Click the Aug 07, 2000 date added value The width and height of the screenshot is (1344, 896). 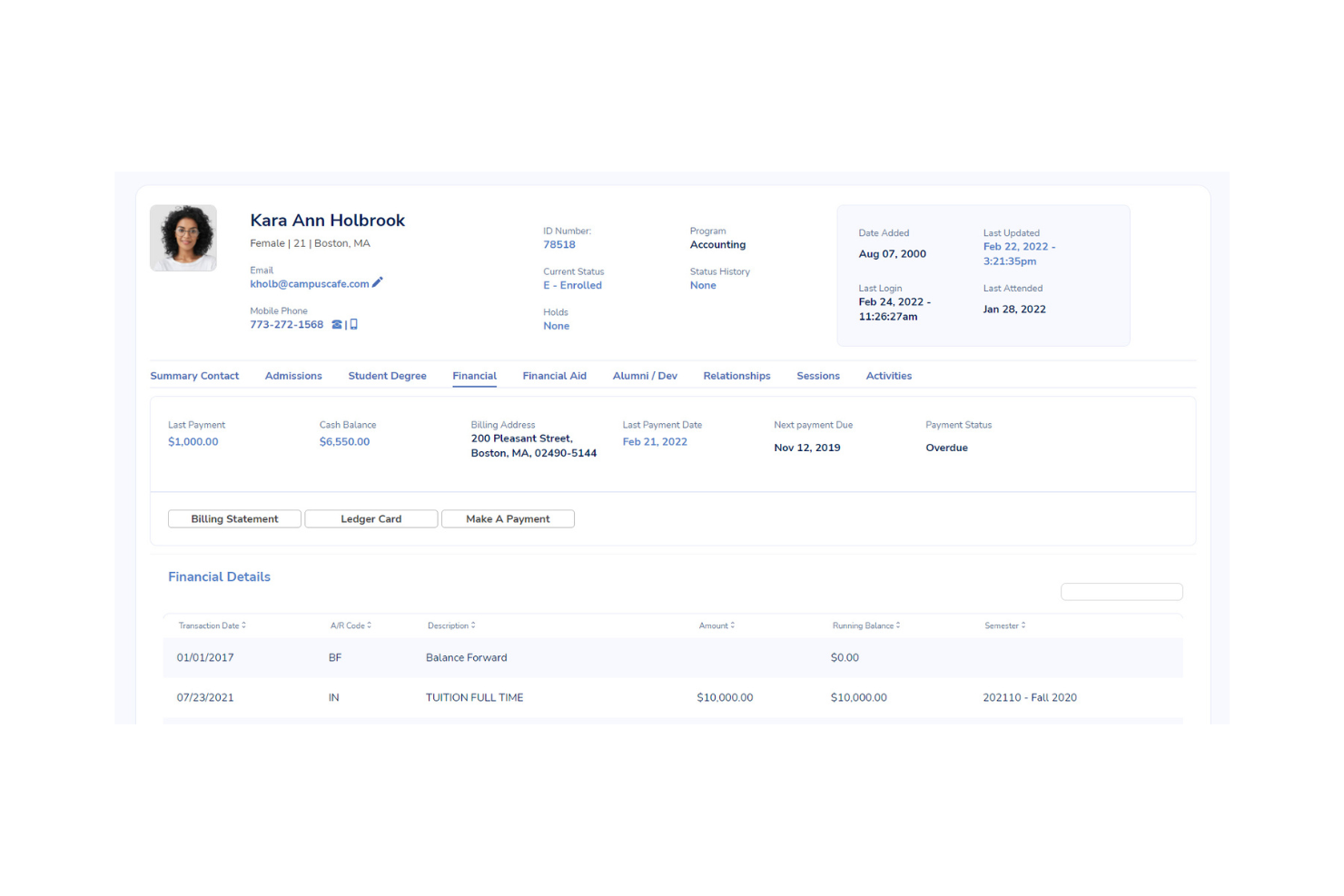[893, 254]
